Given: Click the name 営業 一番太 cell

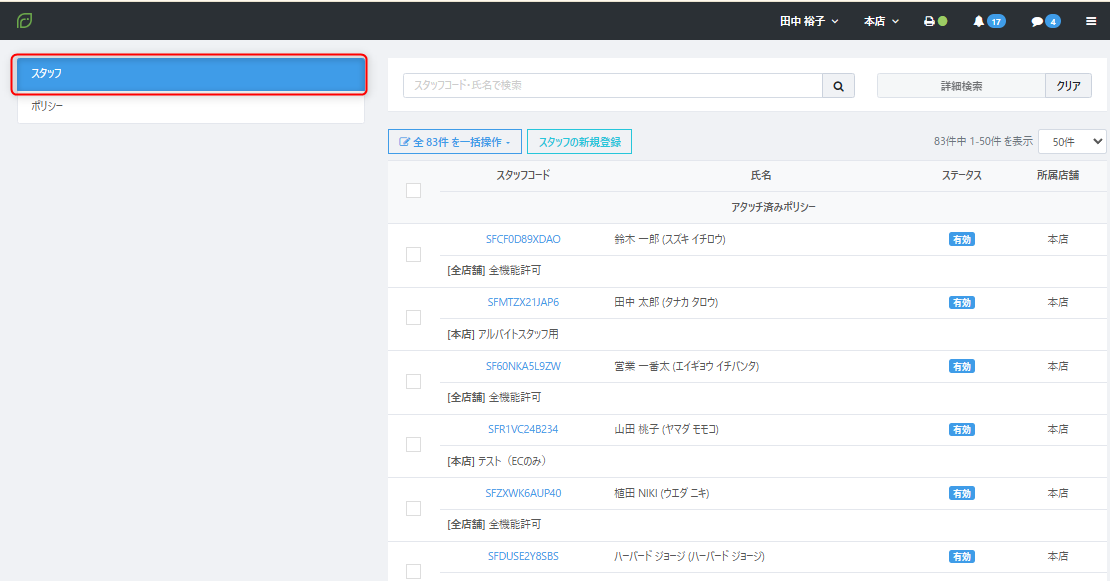Looking at the screenshot, I should click(x=687, y=366).
